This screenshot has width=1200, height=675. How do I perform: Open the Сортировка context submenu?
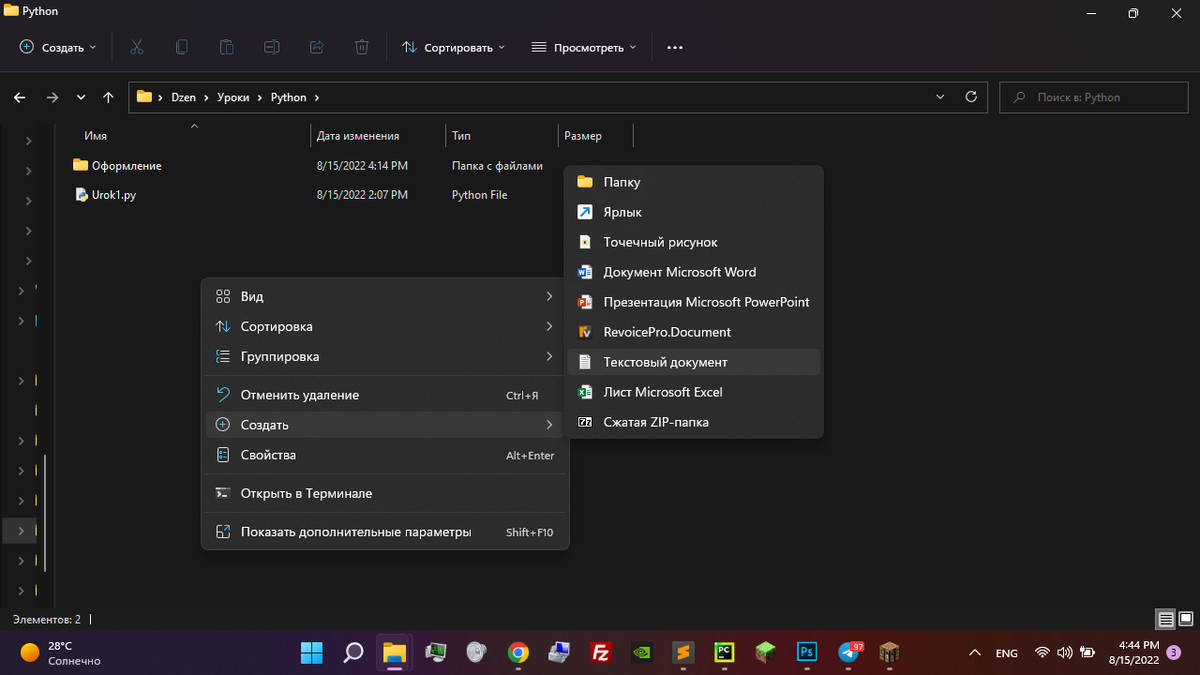pos(385,327)
